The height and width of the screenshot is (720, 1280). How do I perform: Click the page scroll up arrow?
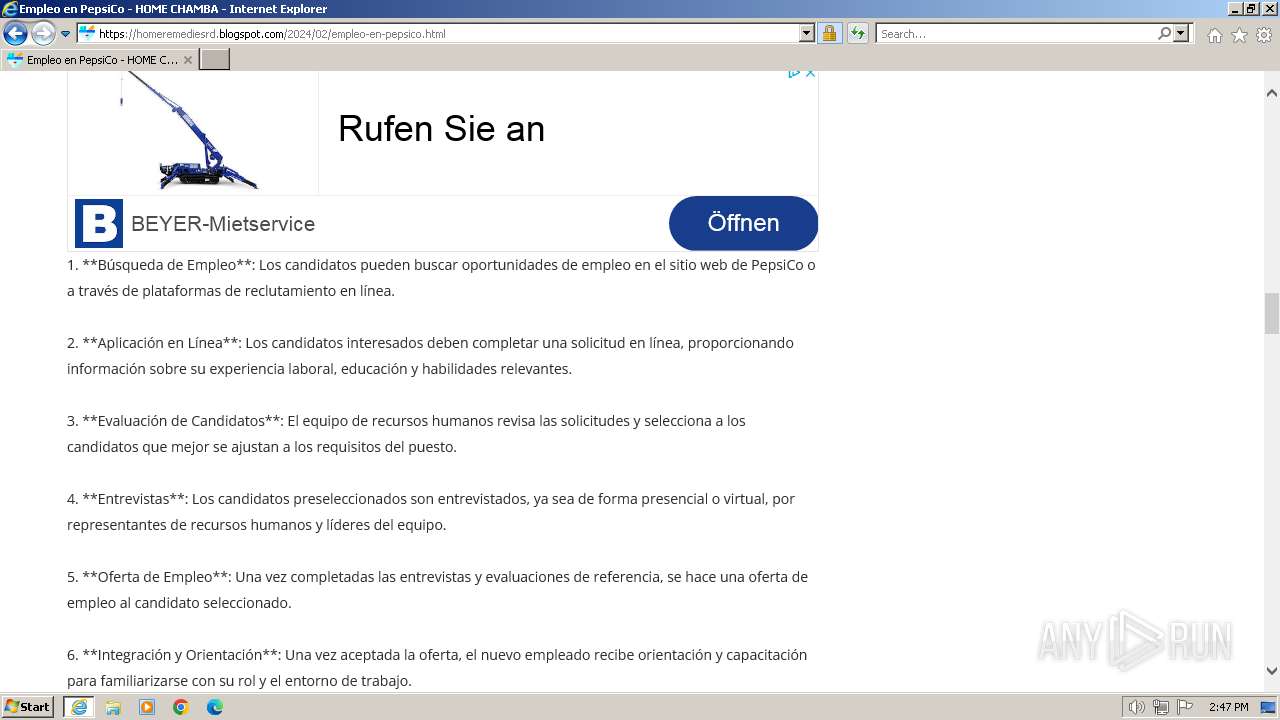(x=1272, y=93)
